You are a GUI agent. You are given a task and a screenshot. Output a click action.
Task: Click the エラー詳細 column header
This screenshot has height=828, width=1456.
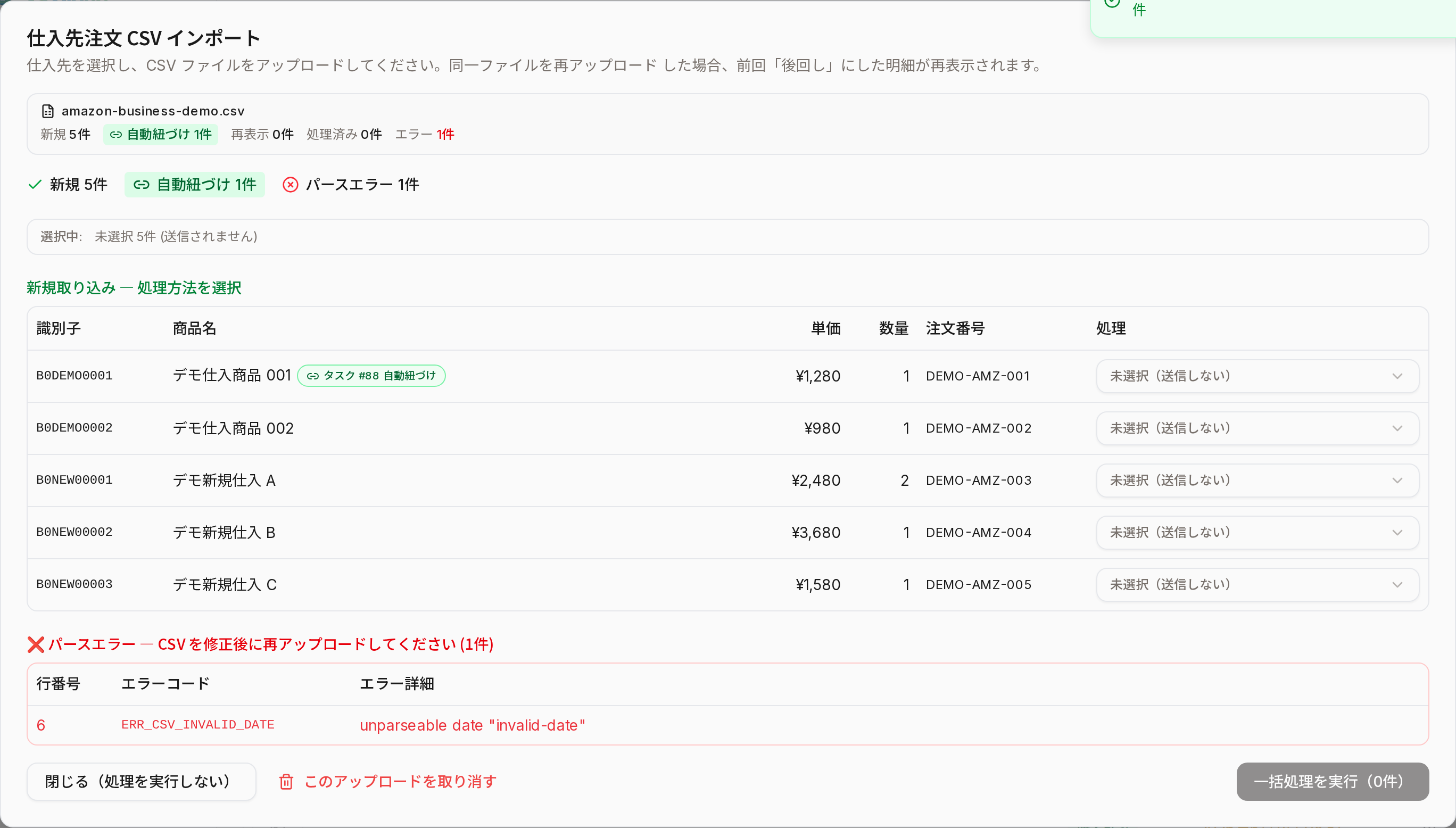397,684
